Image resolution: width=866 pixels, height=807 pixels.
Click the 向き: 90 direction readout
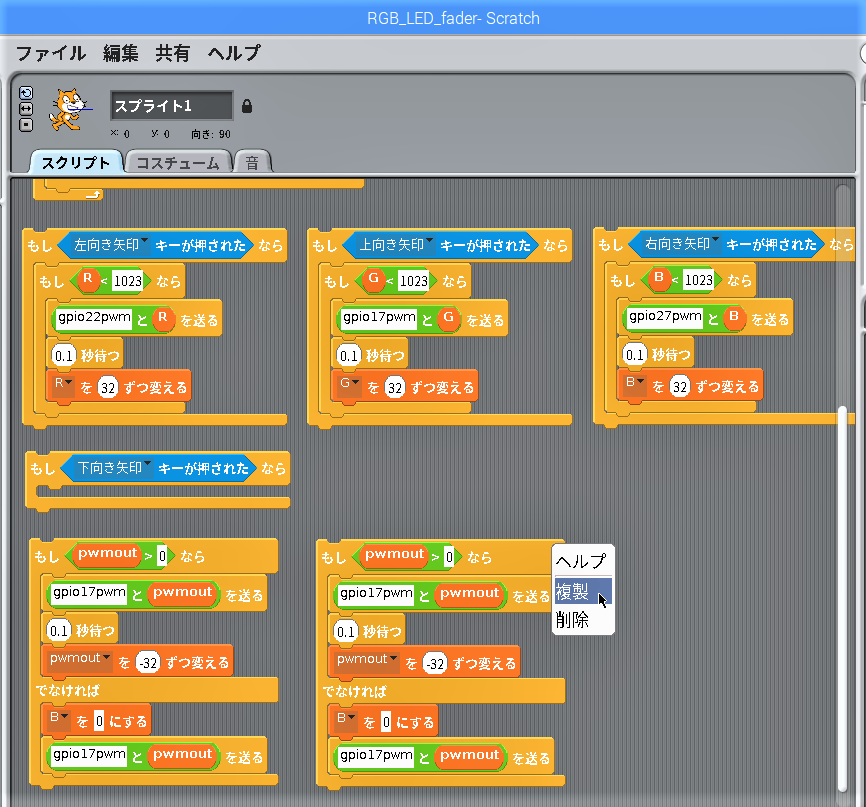pyautogui.click(x=211, y=134)
